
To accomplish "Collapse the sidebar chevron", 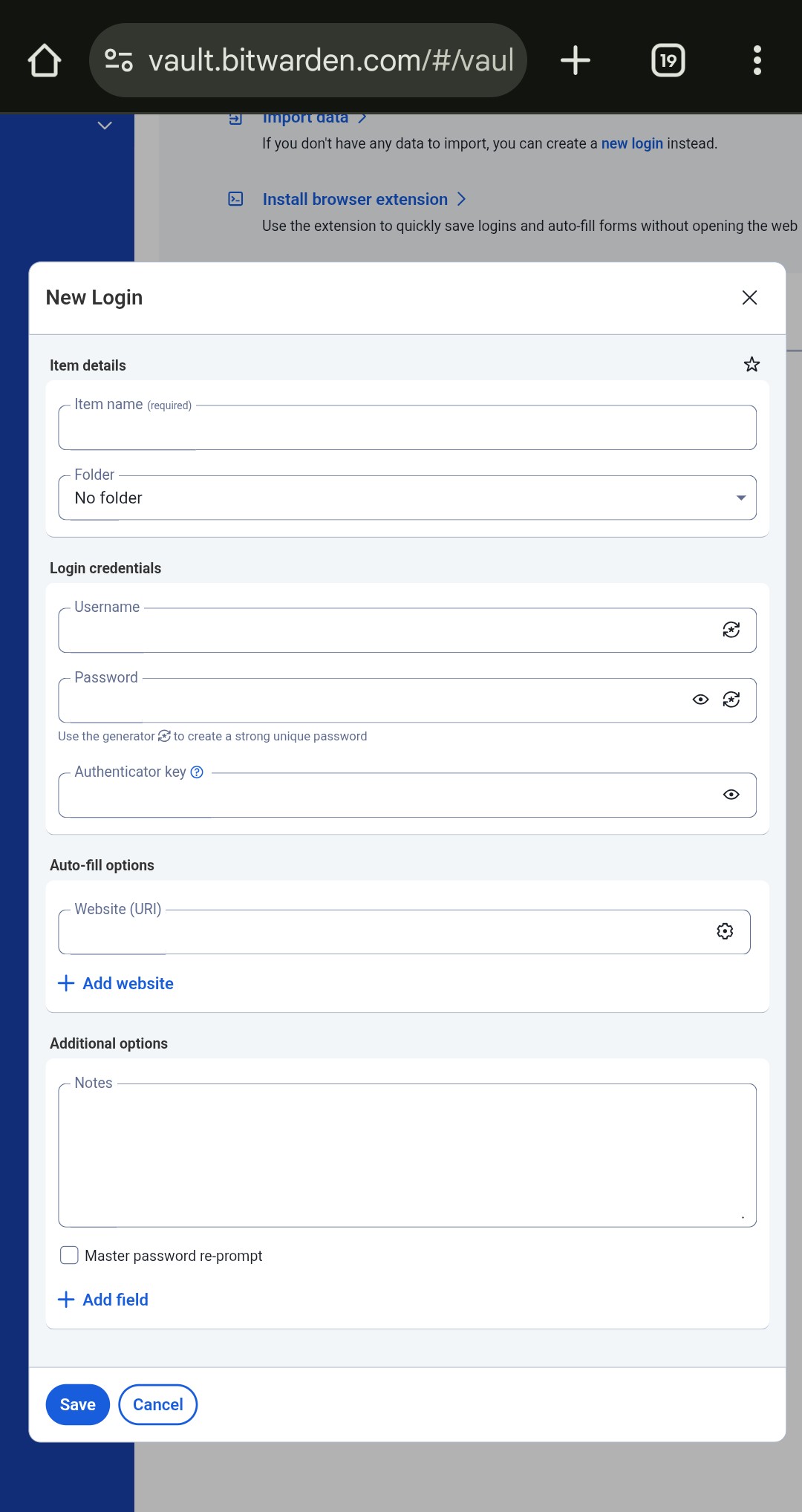I will 105,126.
